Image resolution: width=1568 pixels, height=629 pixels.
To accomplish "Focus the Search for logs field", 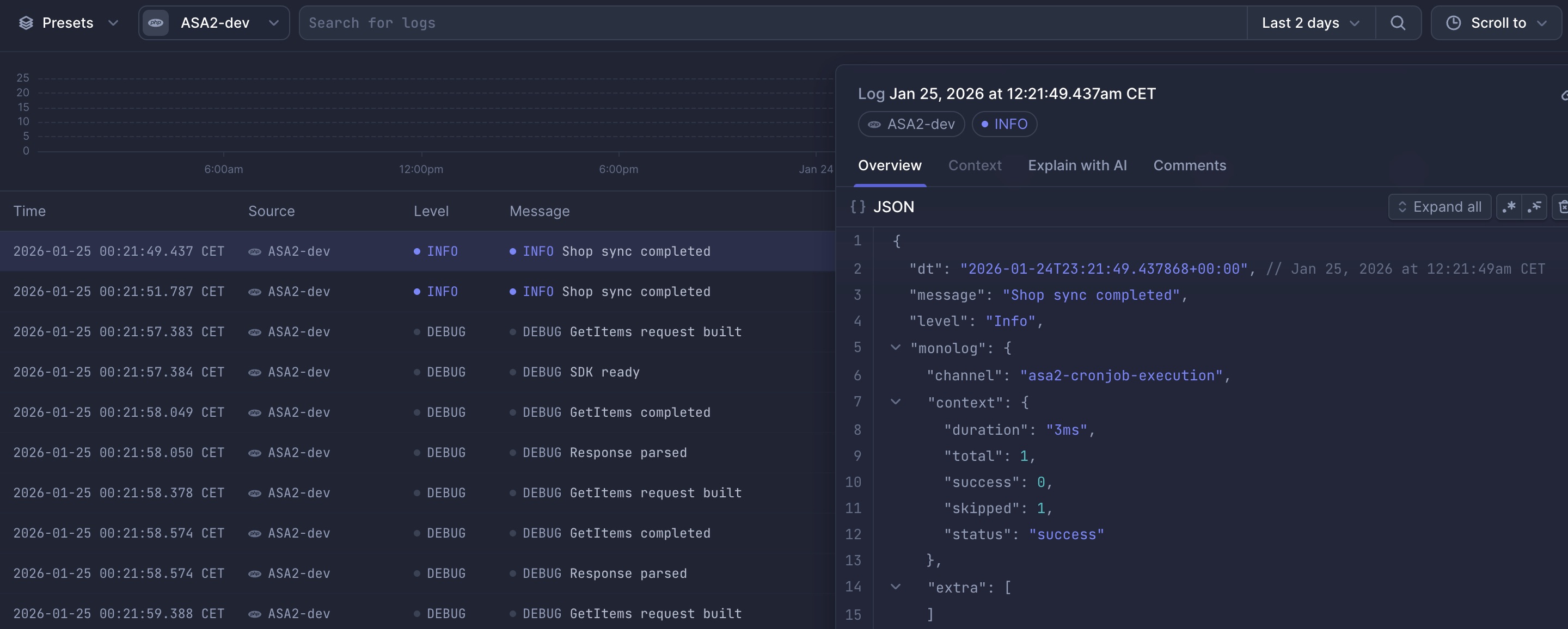I will (773, 23).
